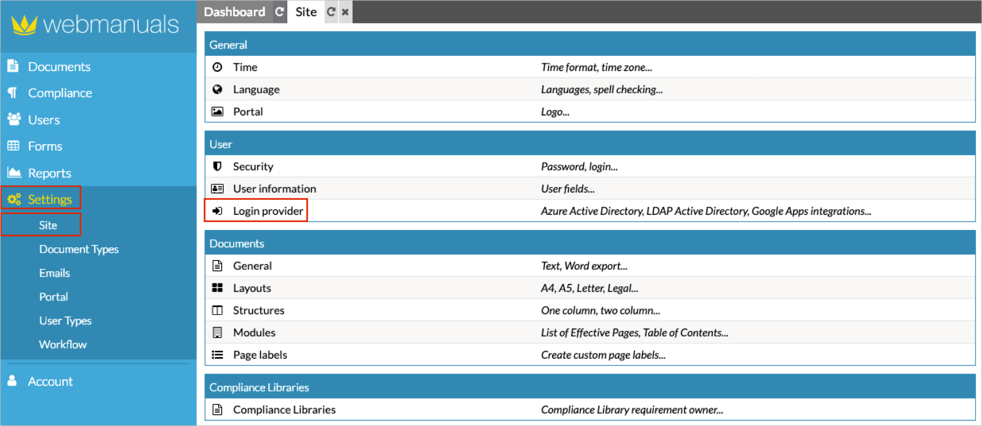Click the image icon beside Portal row
Image resolution: width=982 pixels, height=426 pixels.
point(218,111)
